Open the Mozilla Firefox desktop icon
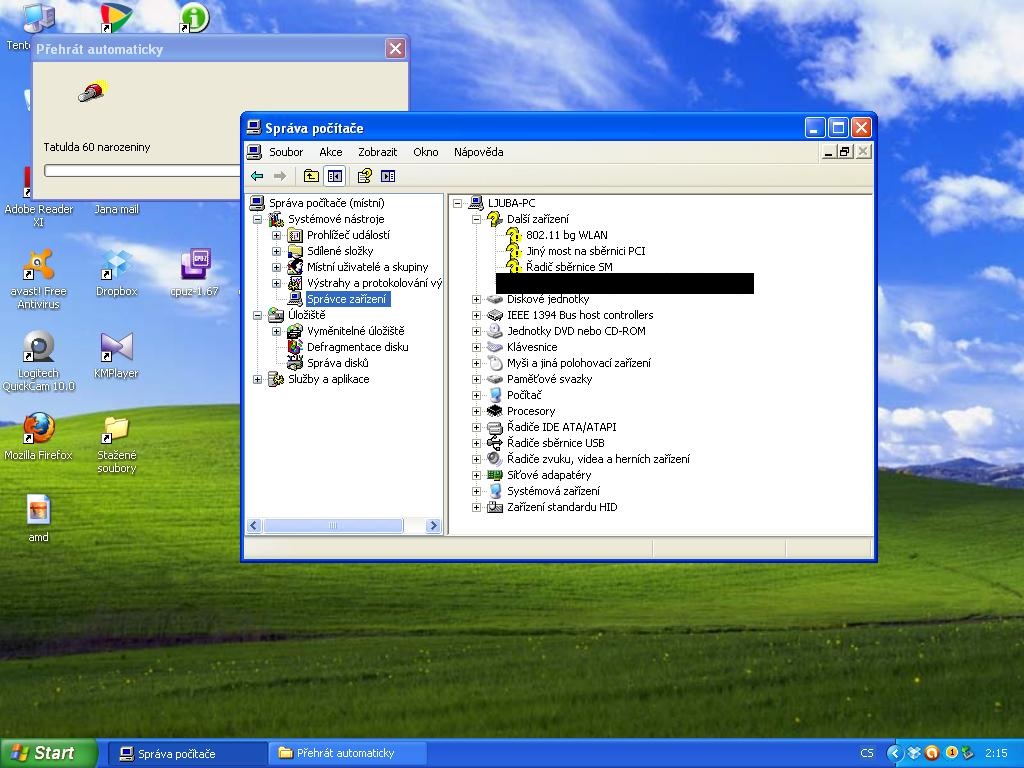 click(x=39, y=437)
